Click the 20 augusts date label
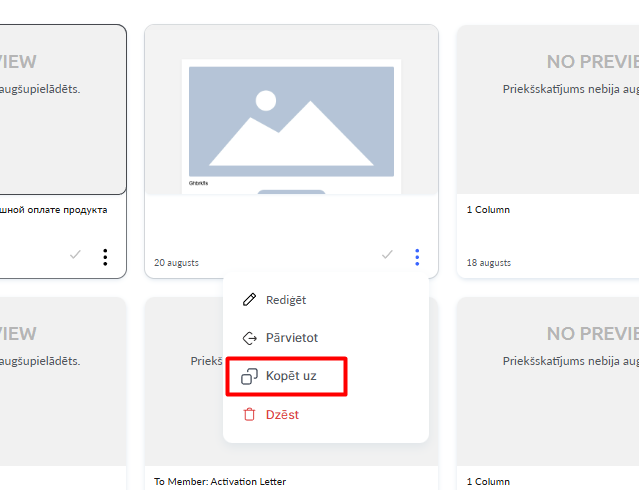 (x=176, y=263)
